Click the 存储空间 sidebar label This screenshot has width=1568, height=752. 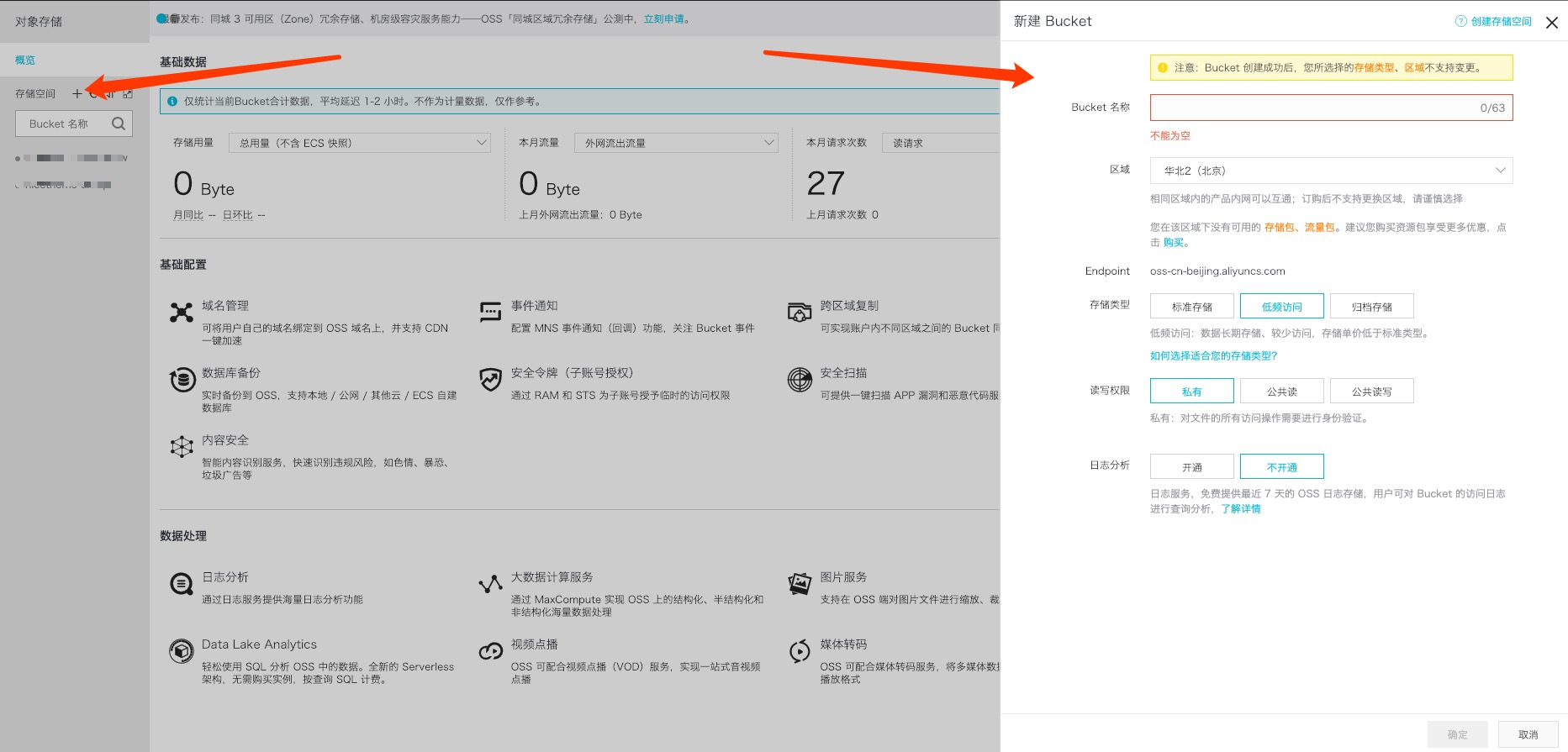click(x=35, y=94)
